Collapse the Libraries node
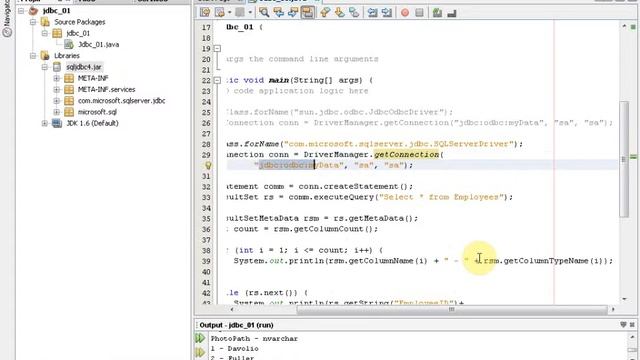 pyautogui.click(x=33, y=56)
